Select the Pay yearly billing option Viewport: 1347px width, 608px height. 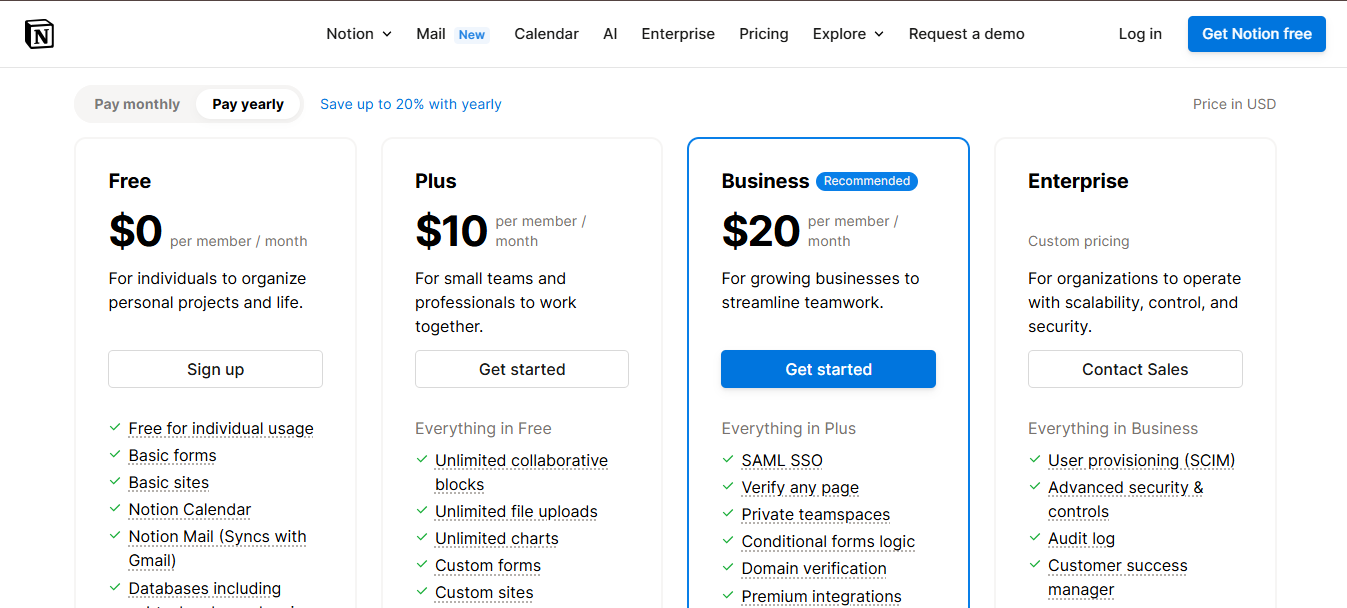(x=248, y=104)
